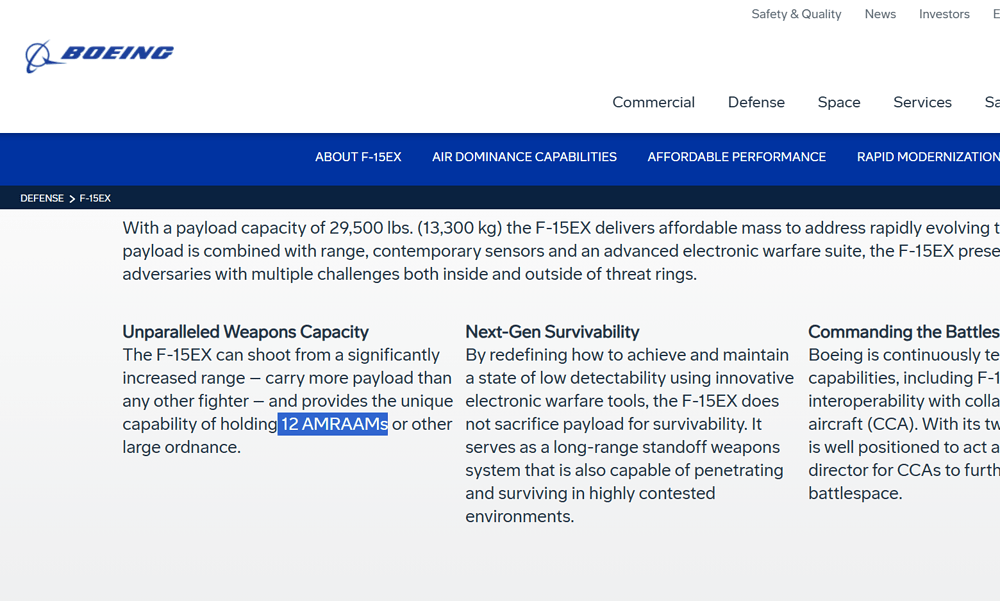Go to the Rapid Modernization section
This screenshot has height=601, width=1000.
[927, 157]
